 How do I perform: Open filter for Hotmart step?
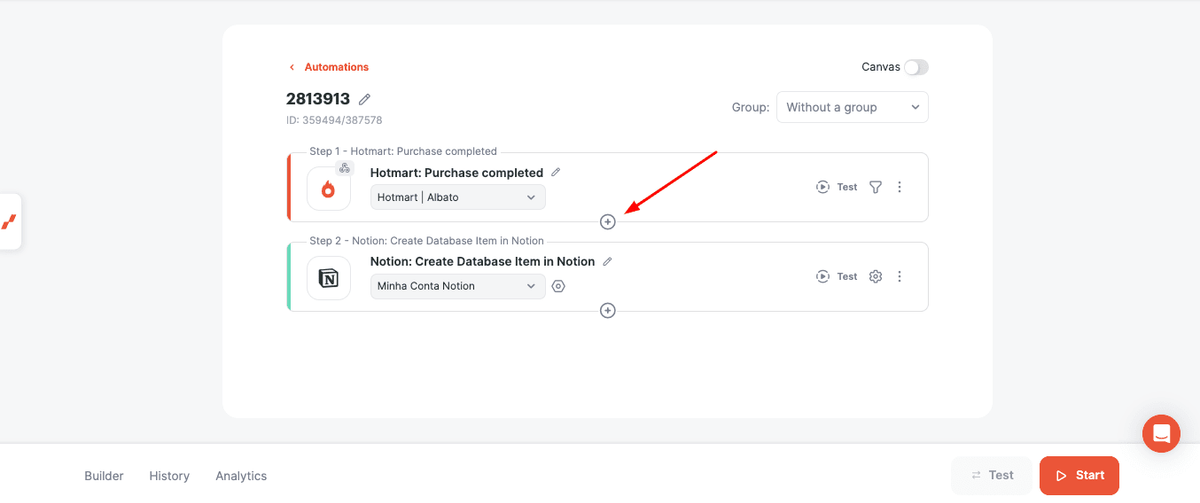[875, 187]
